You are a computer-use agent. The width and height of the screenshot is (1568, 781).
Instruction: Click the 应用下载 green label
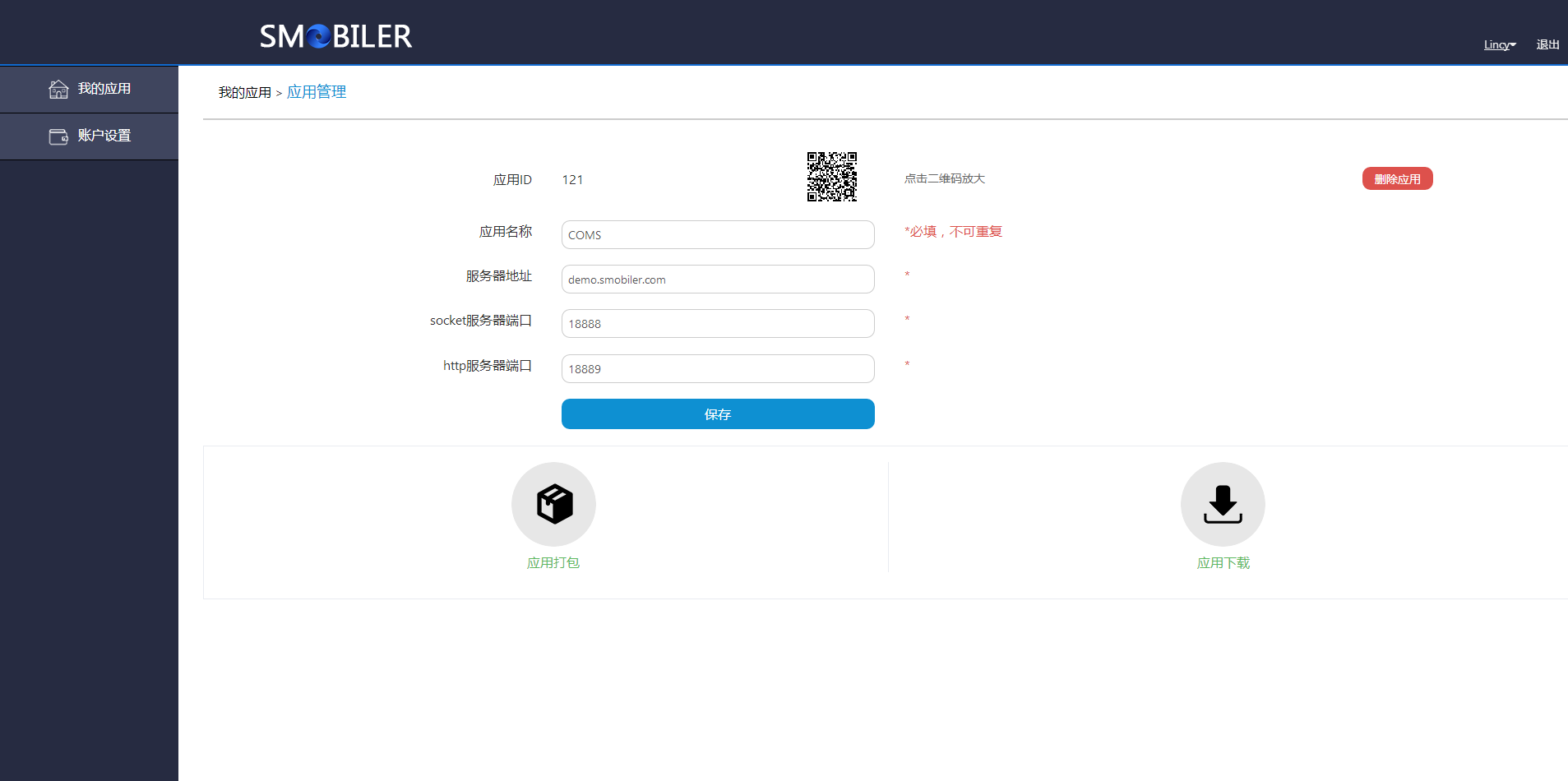[1223, 563]
